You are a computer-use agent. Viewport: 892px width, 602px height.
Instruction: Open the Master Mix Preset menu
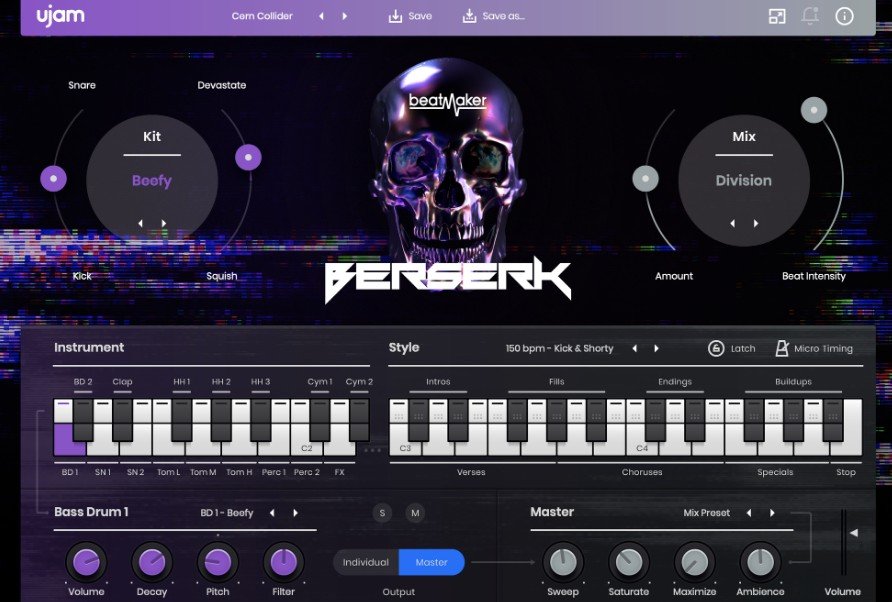707,513
